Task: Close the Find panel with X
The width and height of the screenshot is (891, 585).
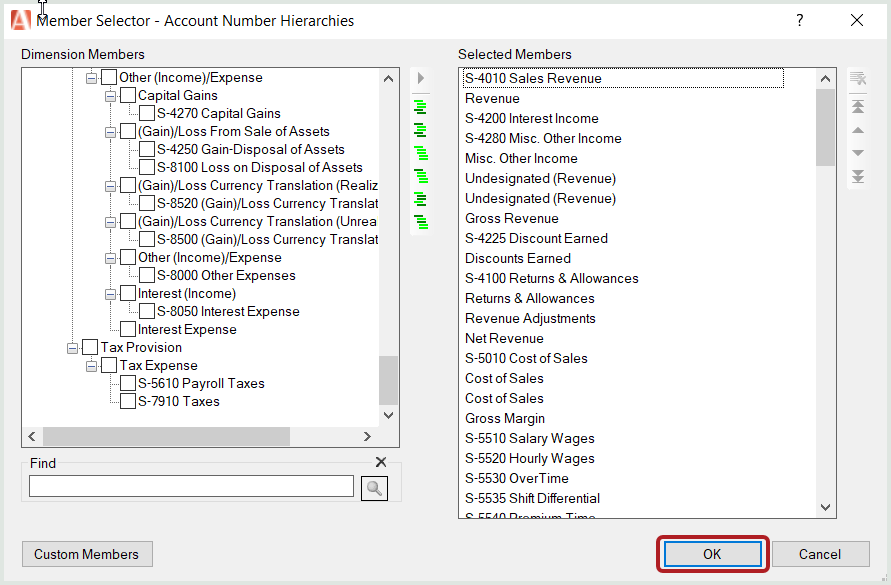Action: (x=381, y=462)
